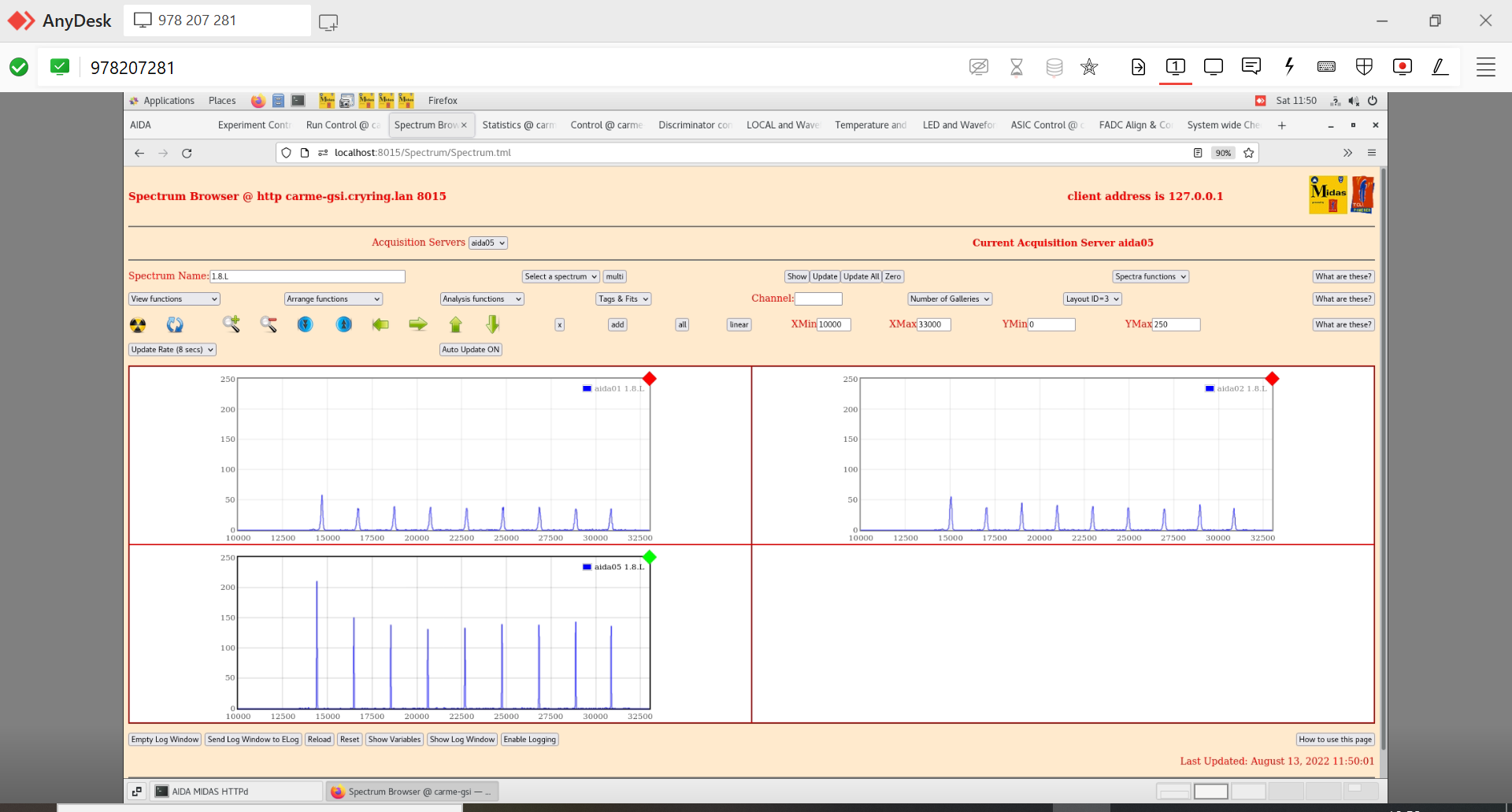Toggle the multi spectrum button
Screen dimensions: 1512x812
tap(614, 276)
